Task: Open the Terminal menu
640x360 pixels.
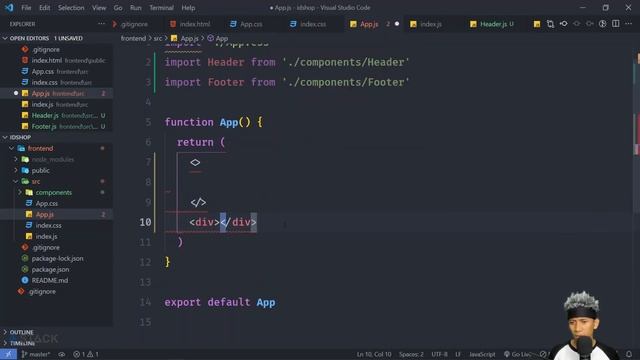Action: coord(161,8)
